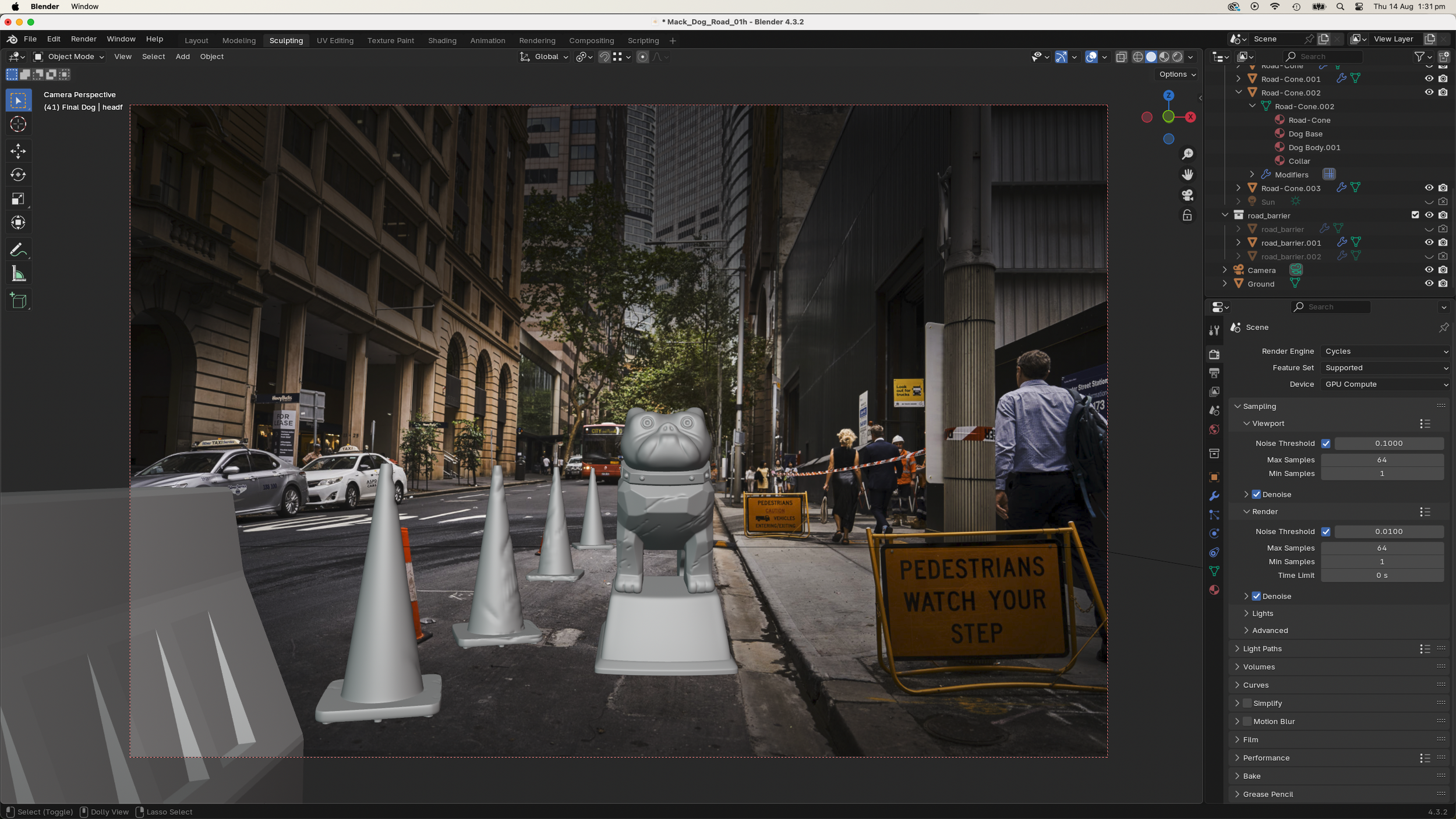1456x819 pixels.
Task: Click the Add menu in the viewport header
Action: [x=182, y=57]
